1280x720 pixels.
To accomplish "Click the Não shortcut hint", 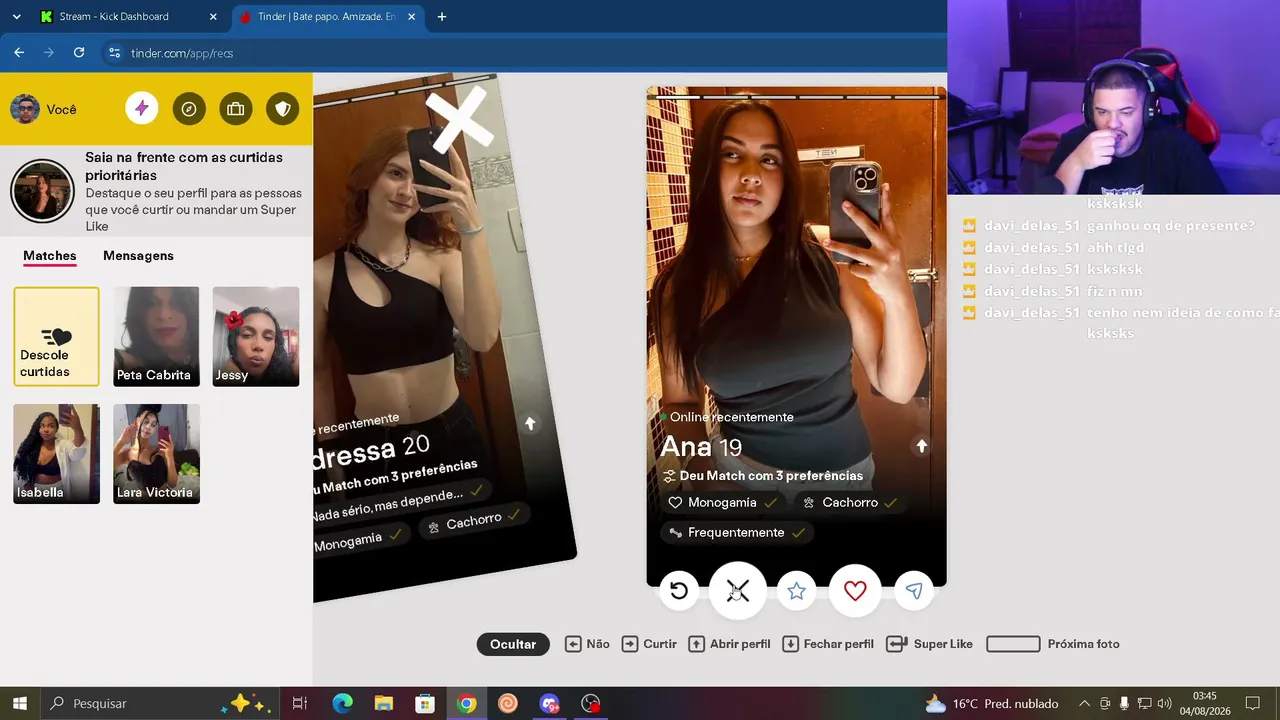I will (587, 644).
